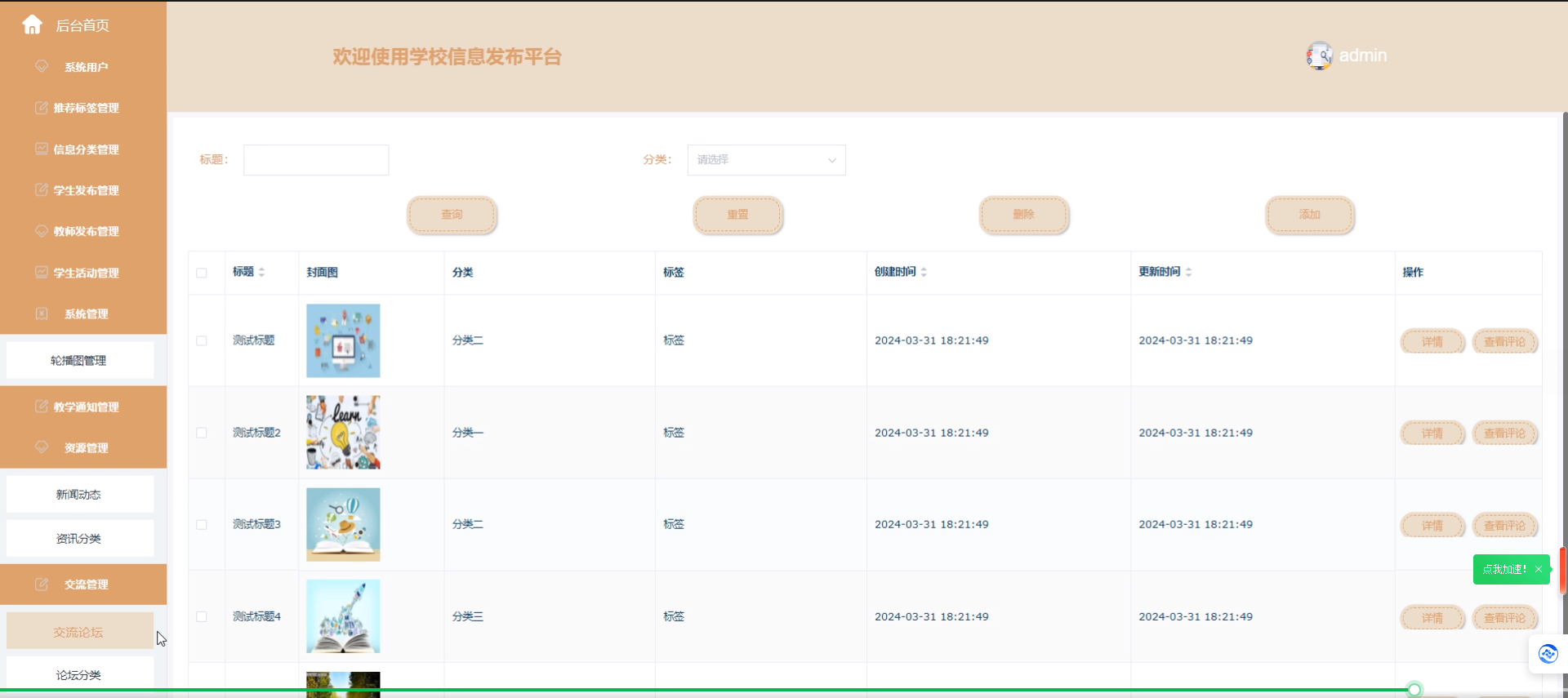This screenshot has height=698, width=1568.
Task: Click the edit icon beside 学生发布管理
Action: coord(42,189)
